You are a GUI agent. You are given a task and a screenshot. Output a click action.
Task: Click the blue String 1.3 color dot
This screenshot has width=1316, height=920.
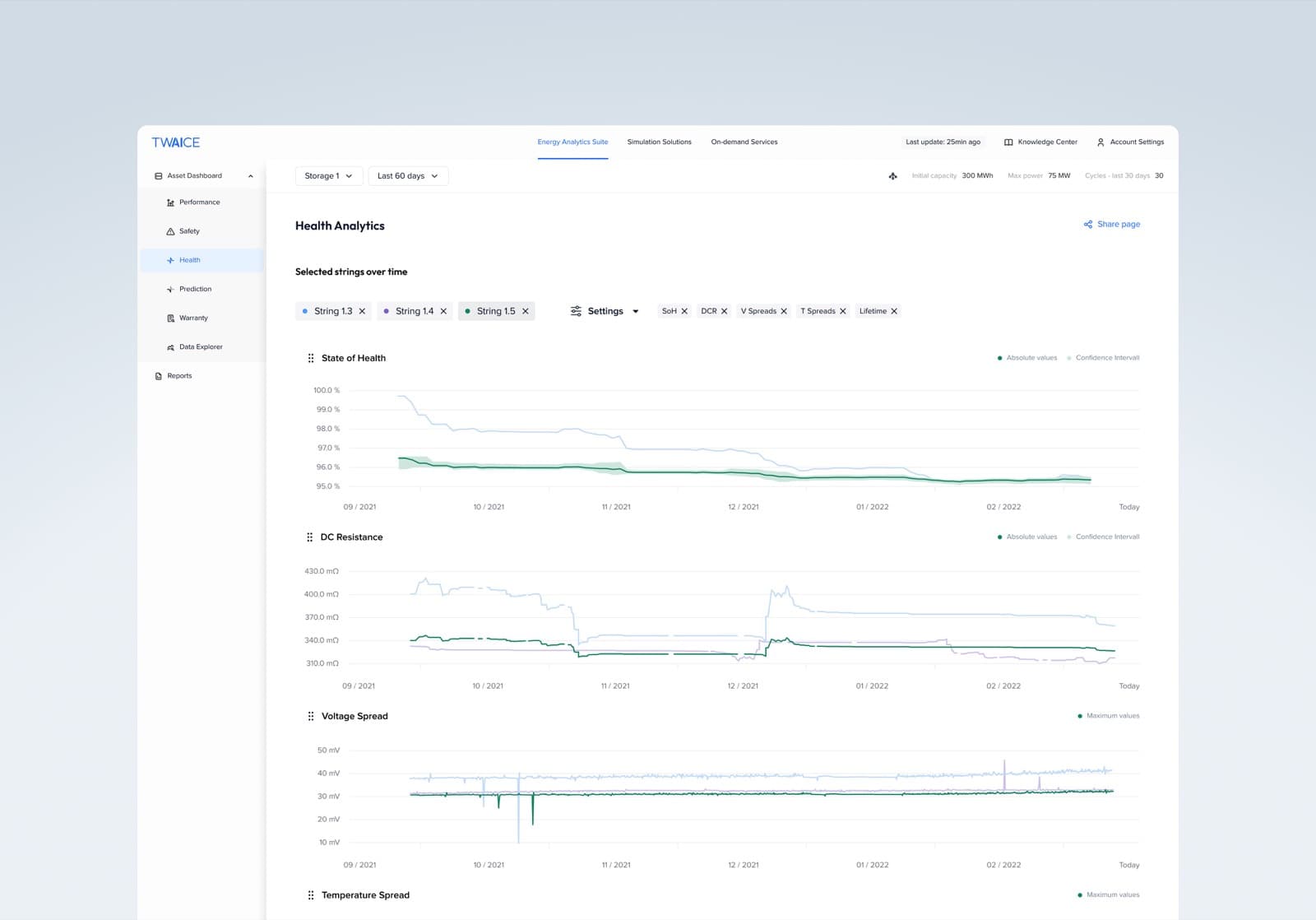tap(304, 311)
